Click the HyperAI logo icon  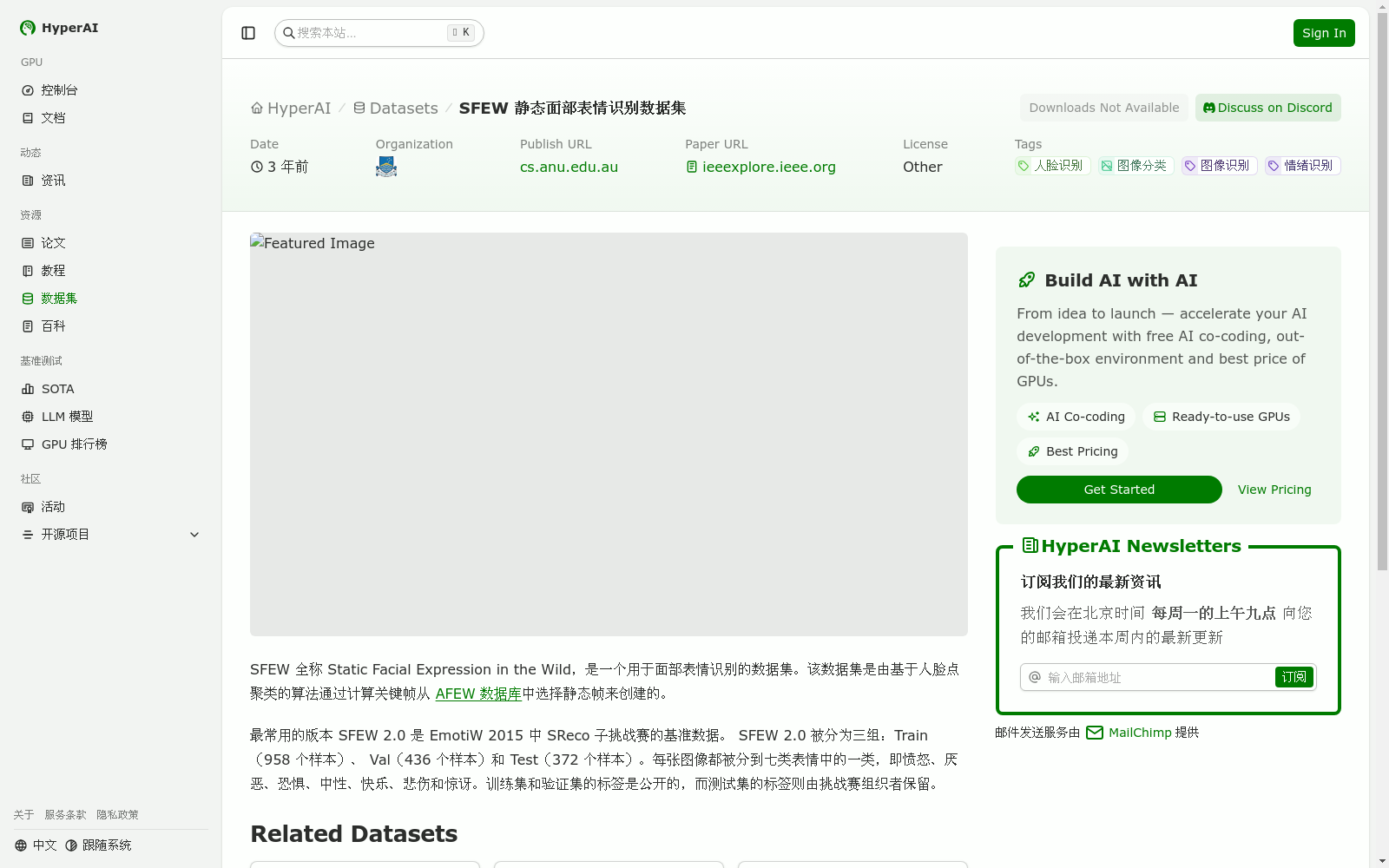pos(28,28)
